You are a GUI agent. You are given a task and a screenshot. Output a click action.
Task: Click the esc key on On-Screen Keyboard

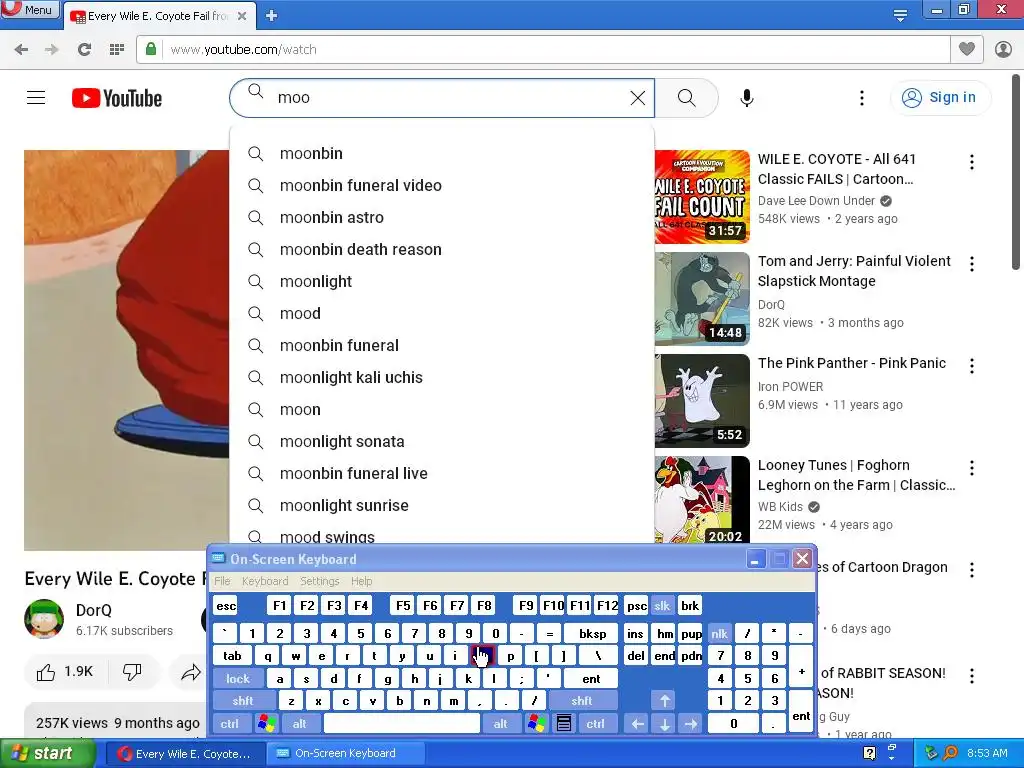pos(226,605)
